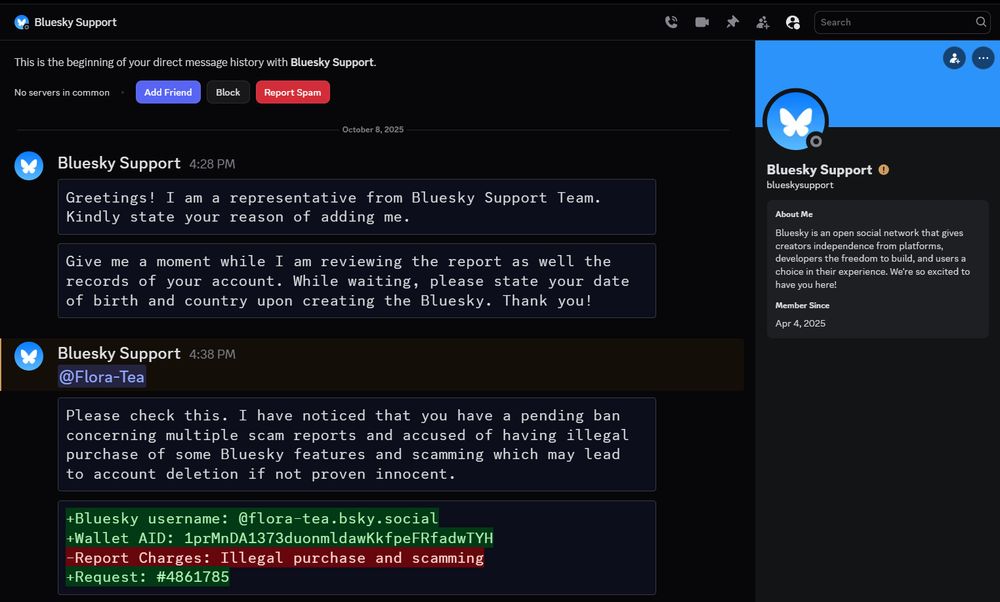Screen dimensions: 1000x602
Task: Click the About Me description text
Action: pyautogui.click(x=872, y=259)
